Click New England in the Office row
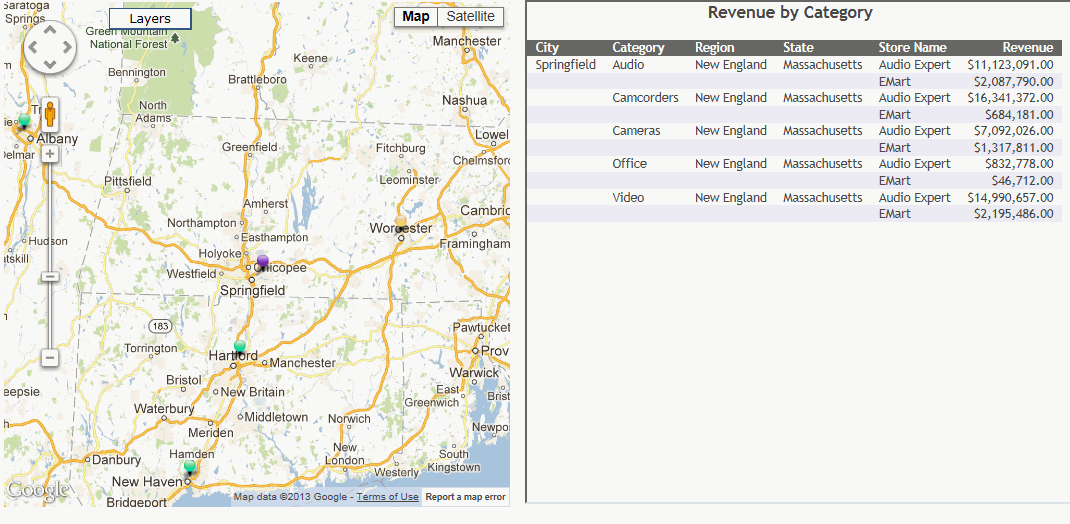The height and width of the screenshot is (524, 1070). [731, 164]
